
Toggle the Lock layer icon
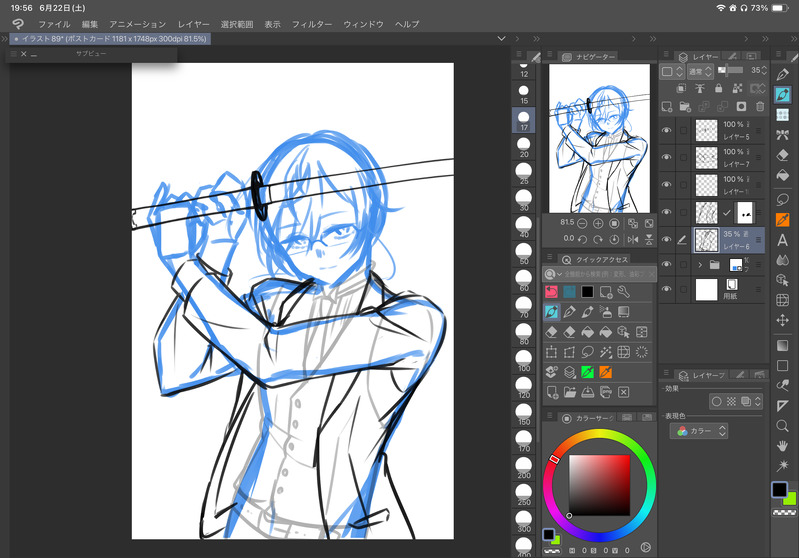point(718,88)
